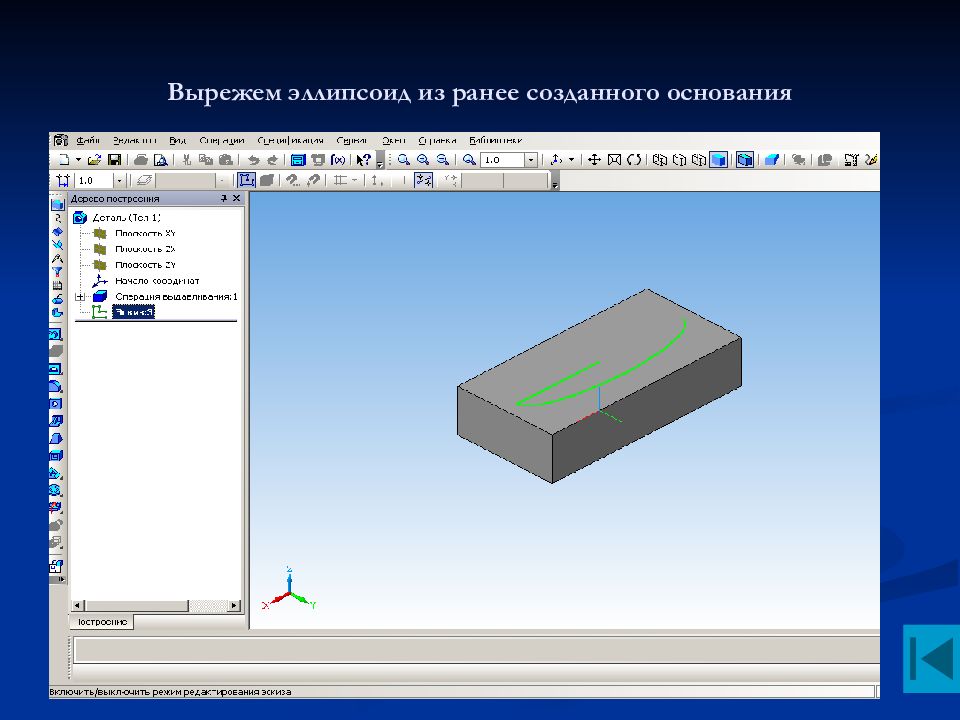Click the zoom scale field showing 1.0
960x720 pixels.
[502, 160]
